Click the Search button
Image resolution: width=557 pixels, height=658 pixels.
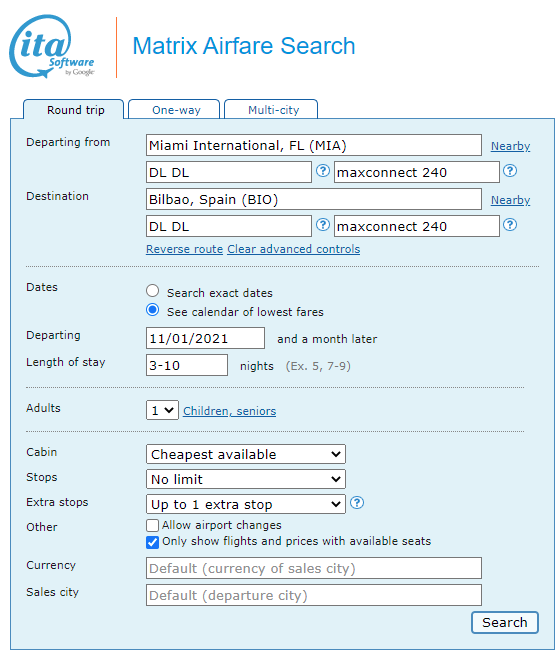pyautogui.click(x=505, y=622)
